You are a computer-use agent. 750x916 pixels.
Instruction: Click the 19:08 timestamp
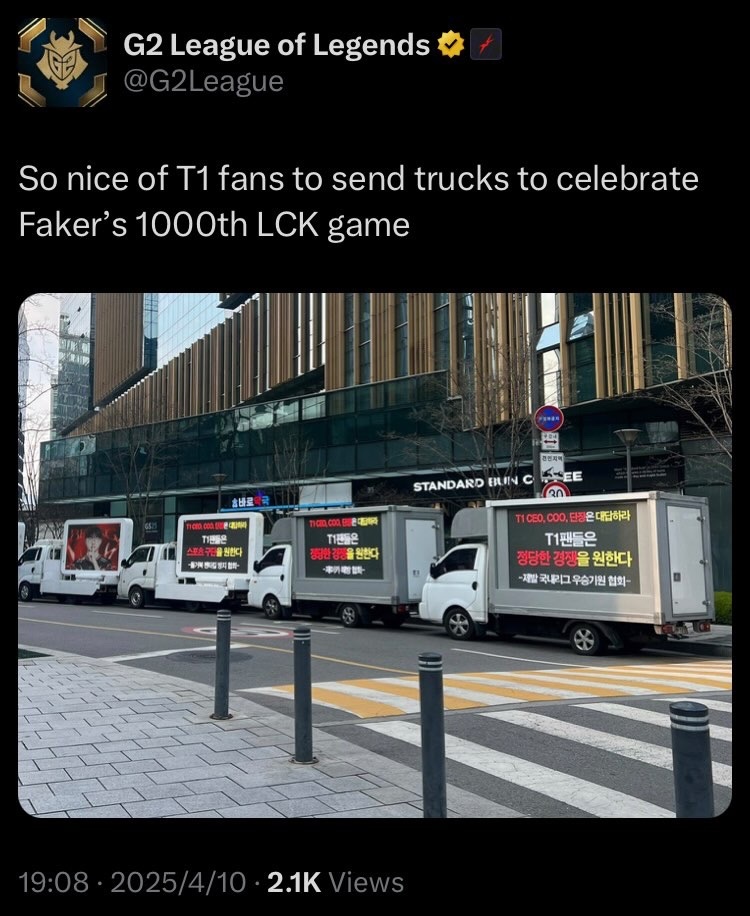pyautogui.click(x=54, y=882)
